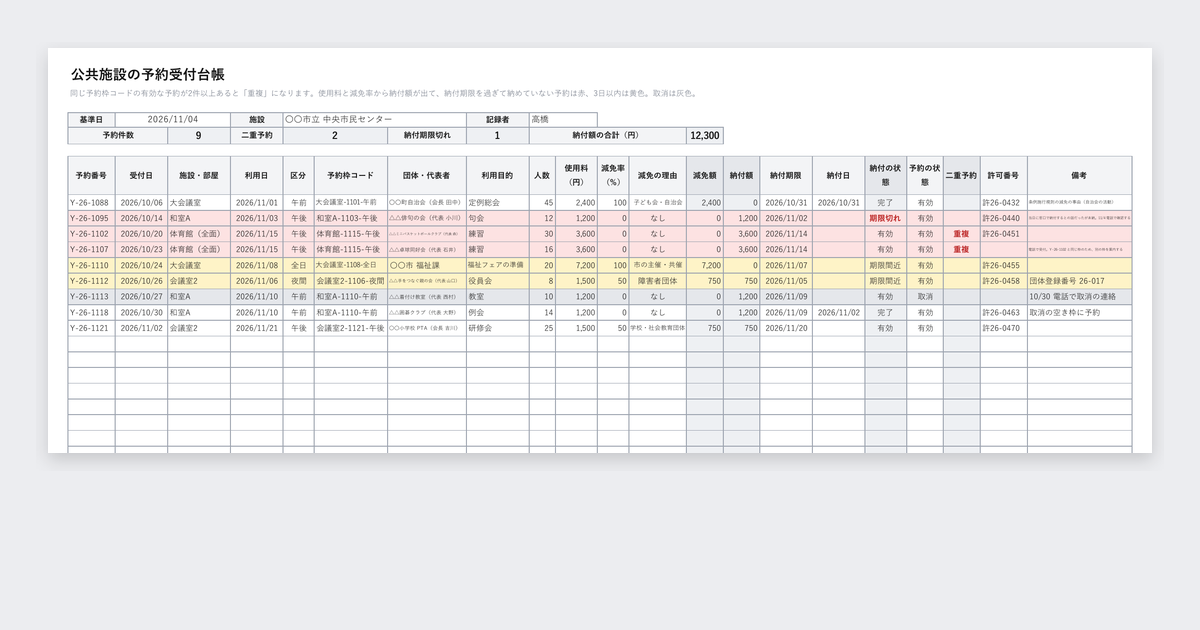Select reservation number cell Y-26-1088
1200x630 pixels.
point(91,202)
